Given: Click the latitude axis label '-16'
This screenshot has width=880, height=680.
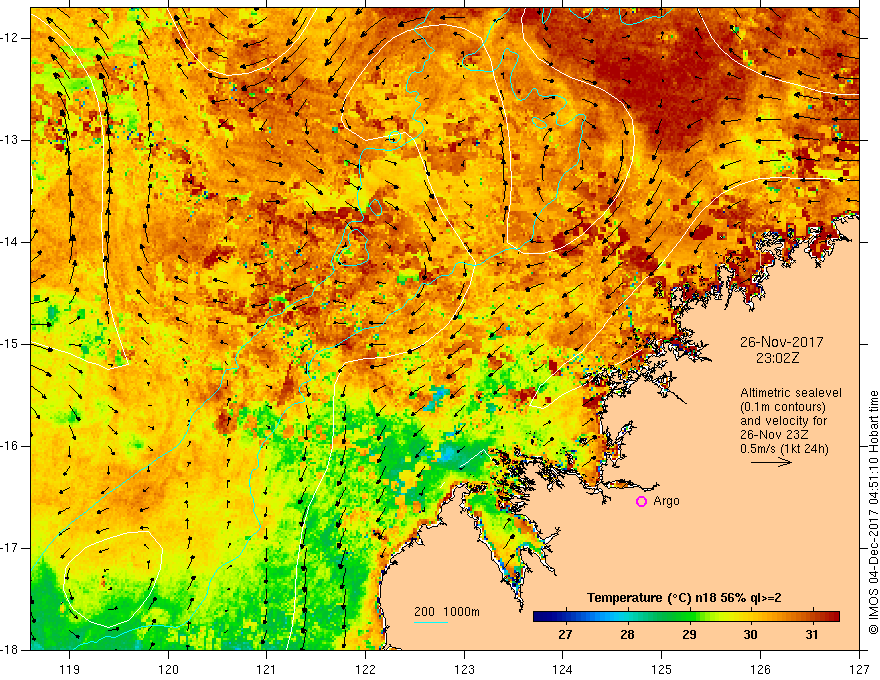Looking at the screenshot, I should [x=10, y=446].
